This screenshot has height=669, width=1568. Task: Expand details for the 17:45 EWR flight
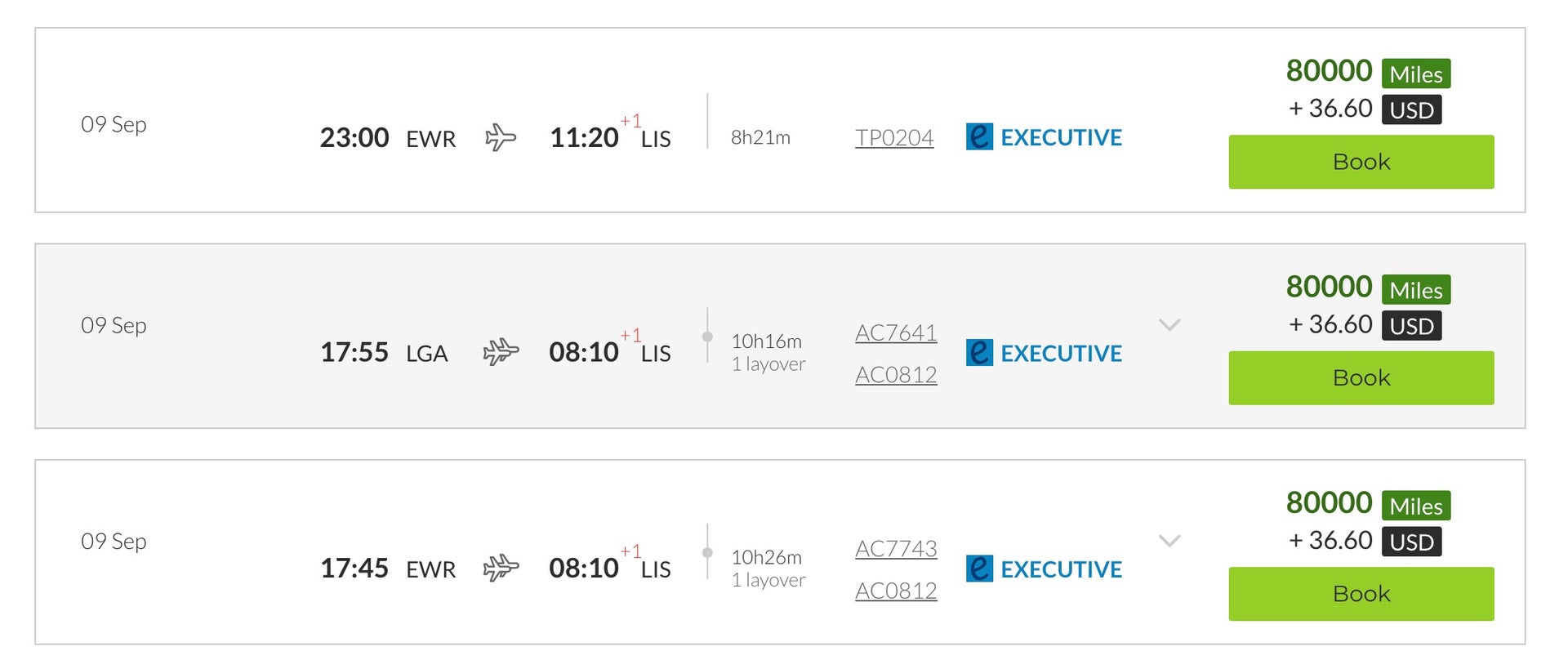1169,540
